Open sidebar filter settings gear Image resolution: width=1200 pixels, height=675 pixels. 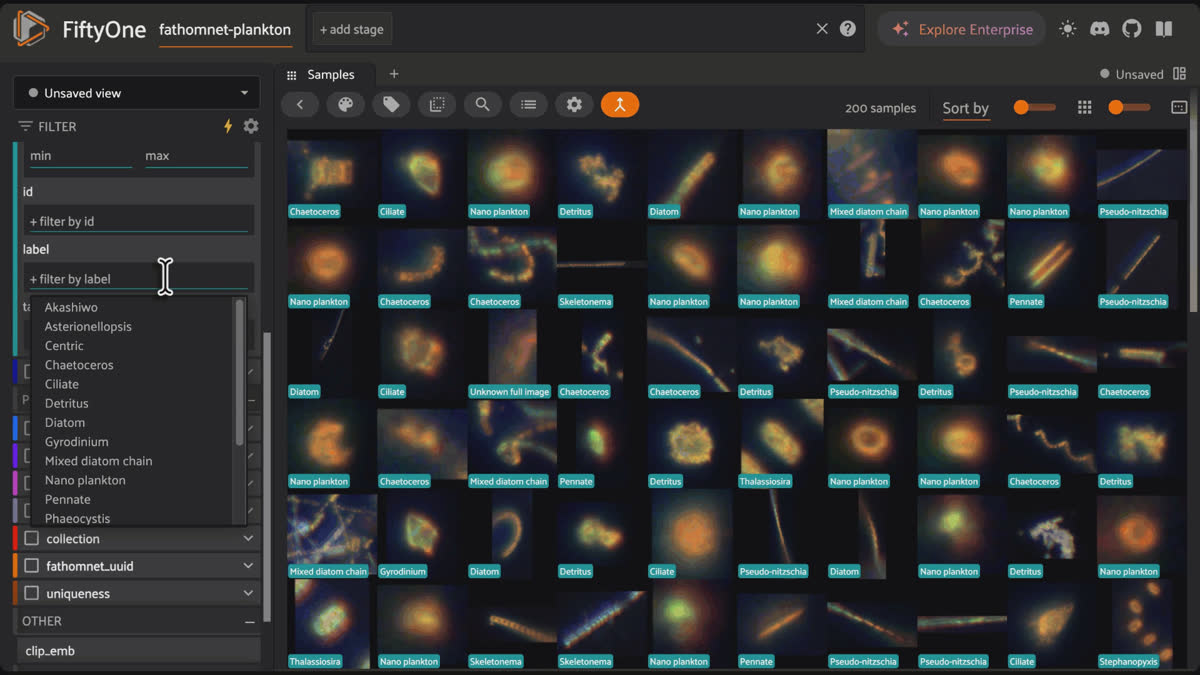click(251, 126)
